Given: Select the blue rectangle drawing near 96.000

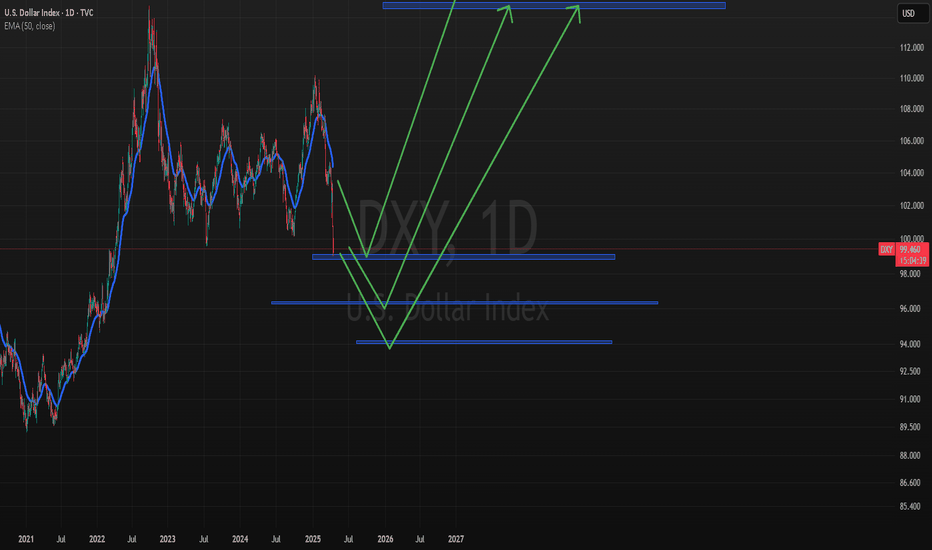Looking at the screenshot, I should coord(464,303).
